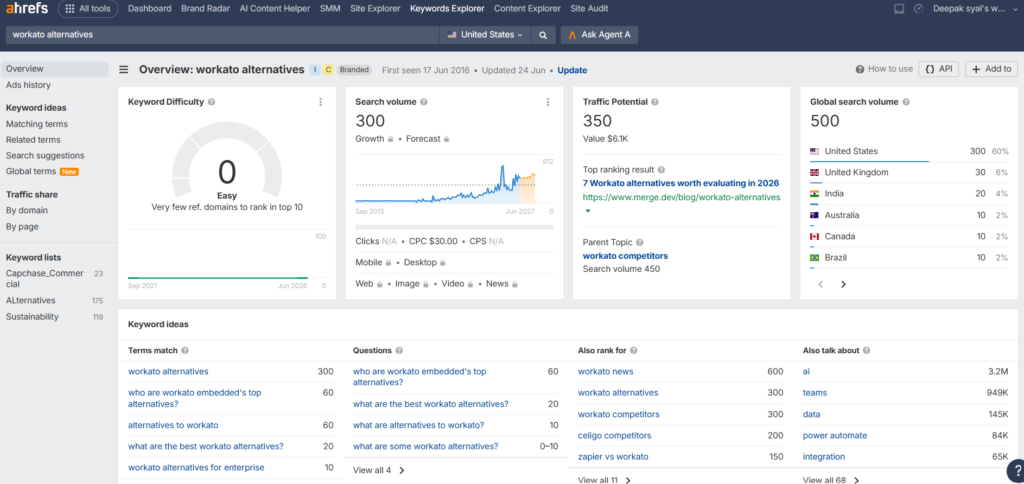
Task: Click the search magnifier button
Action: coord(543,35)
